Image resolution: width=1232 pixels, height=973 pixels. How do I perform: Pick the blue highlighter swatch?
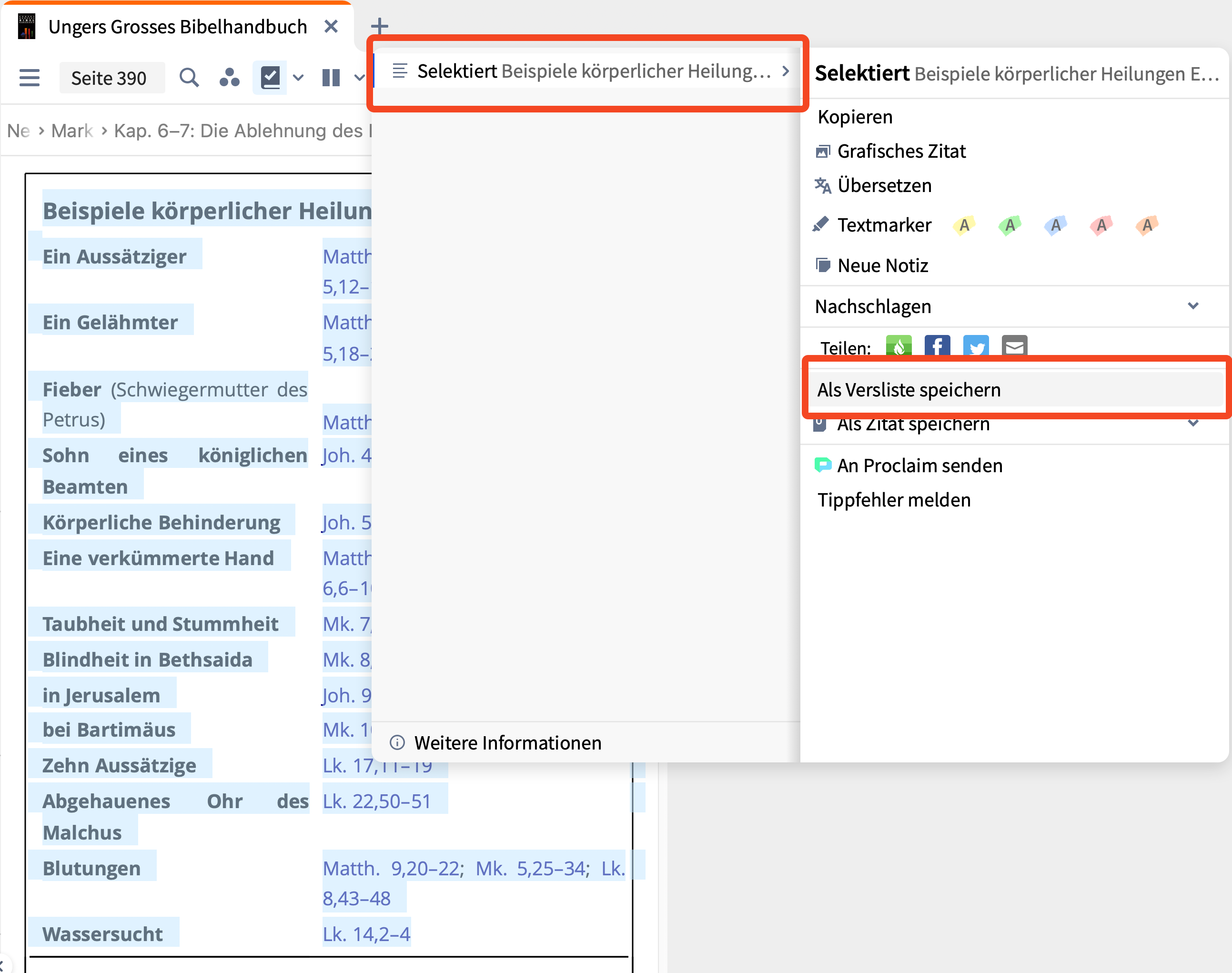(1056, 225)
